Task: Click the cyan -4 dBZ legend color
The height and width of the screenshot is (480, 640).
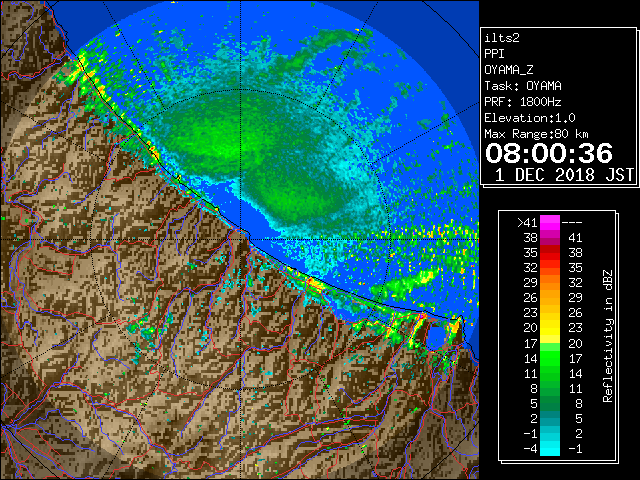Action: tap(550, 448)
